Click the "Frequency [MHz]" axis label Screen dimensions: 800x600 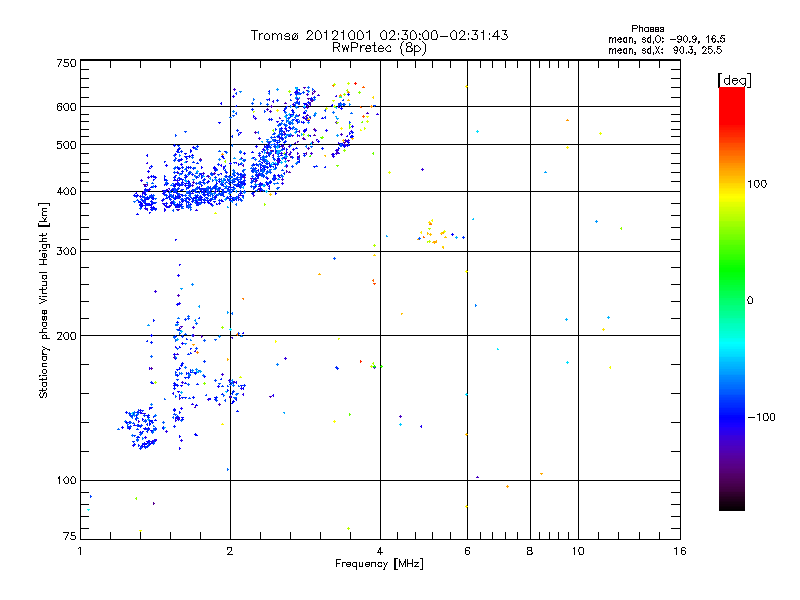(379, 564)
